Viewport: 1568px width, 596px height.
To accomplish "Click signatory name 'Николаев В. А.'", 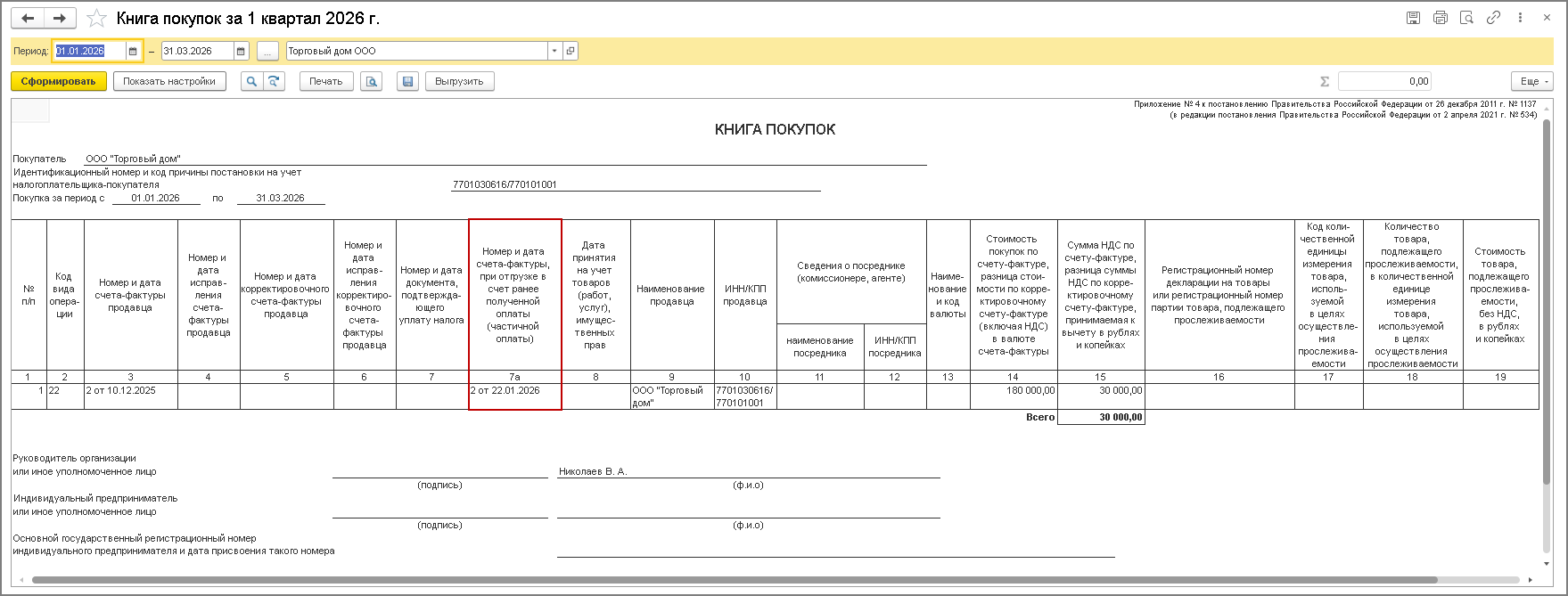I will point(593,471).
